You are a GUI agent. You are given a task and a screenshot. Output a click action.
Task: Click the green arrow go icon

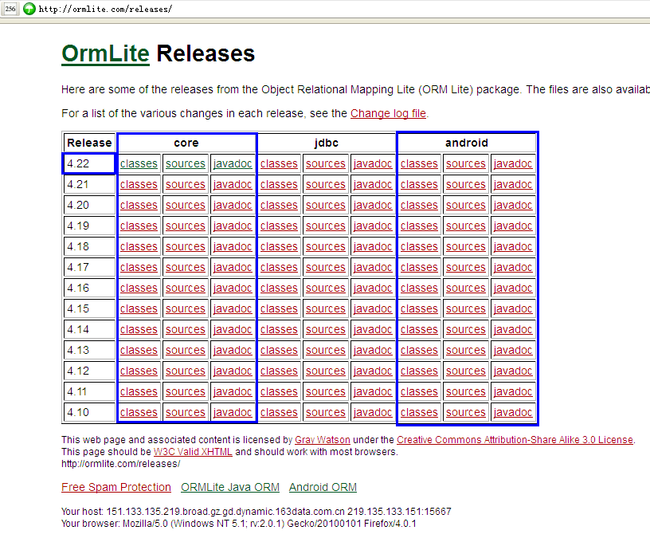click(29, 8)
